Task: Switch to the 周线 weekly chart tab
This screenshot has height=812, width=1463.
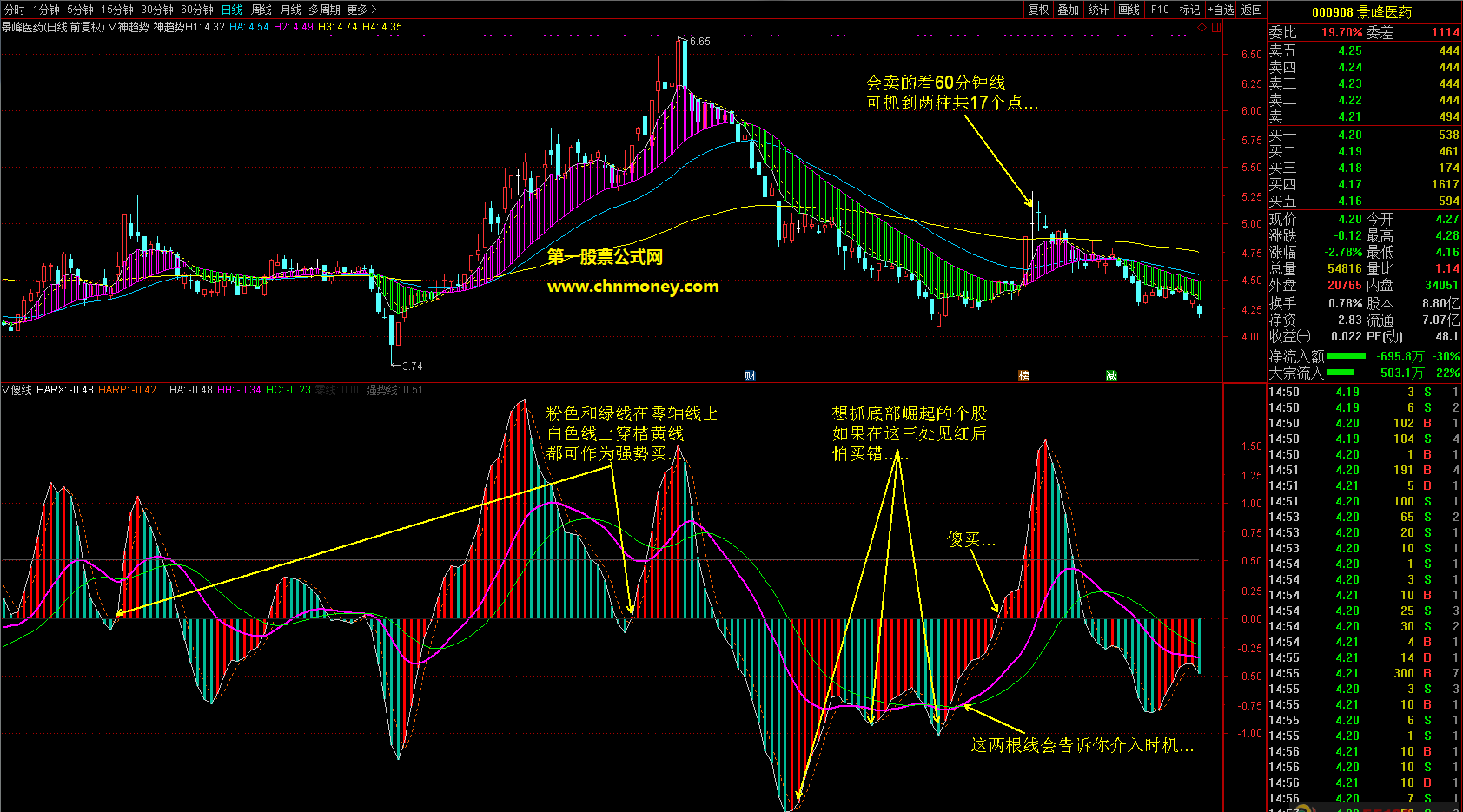Action: (261, 10)
